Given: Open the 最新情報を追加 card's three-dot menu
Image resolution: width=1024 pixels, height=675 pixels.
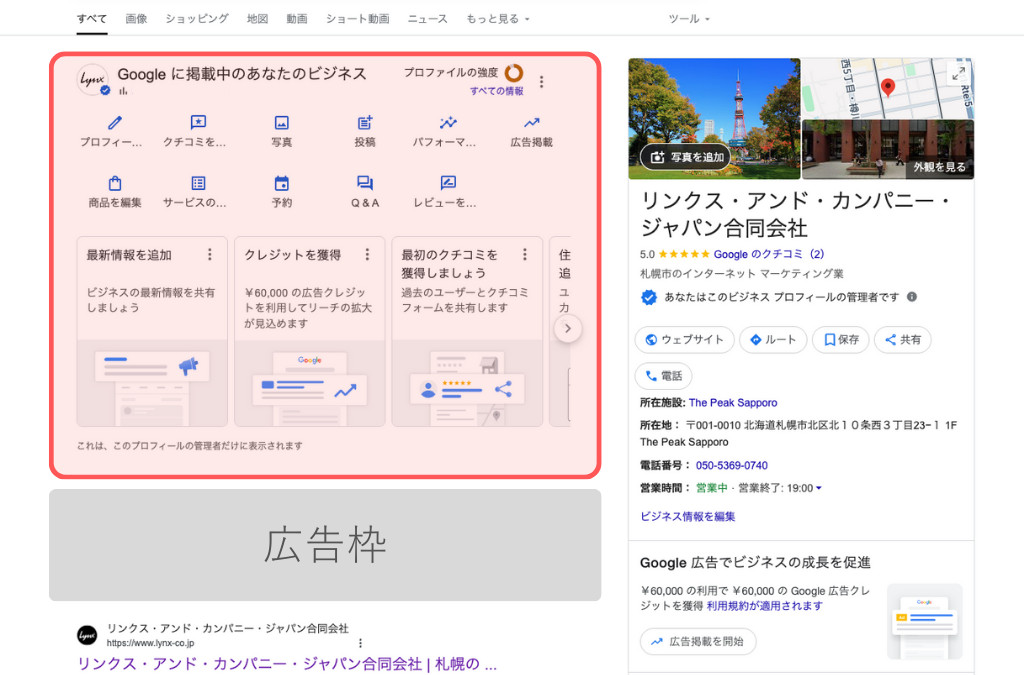Looking at the screenshot, I should (210, 254).
